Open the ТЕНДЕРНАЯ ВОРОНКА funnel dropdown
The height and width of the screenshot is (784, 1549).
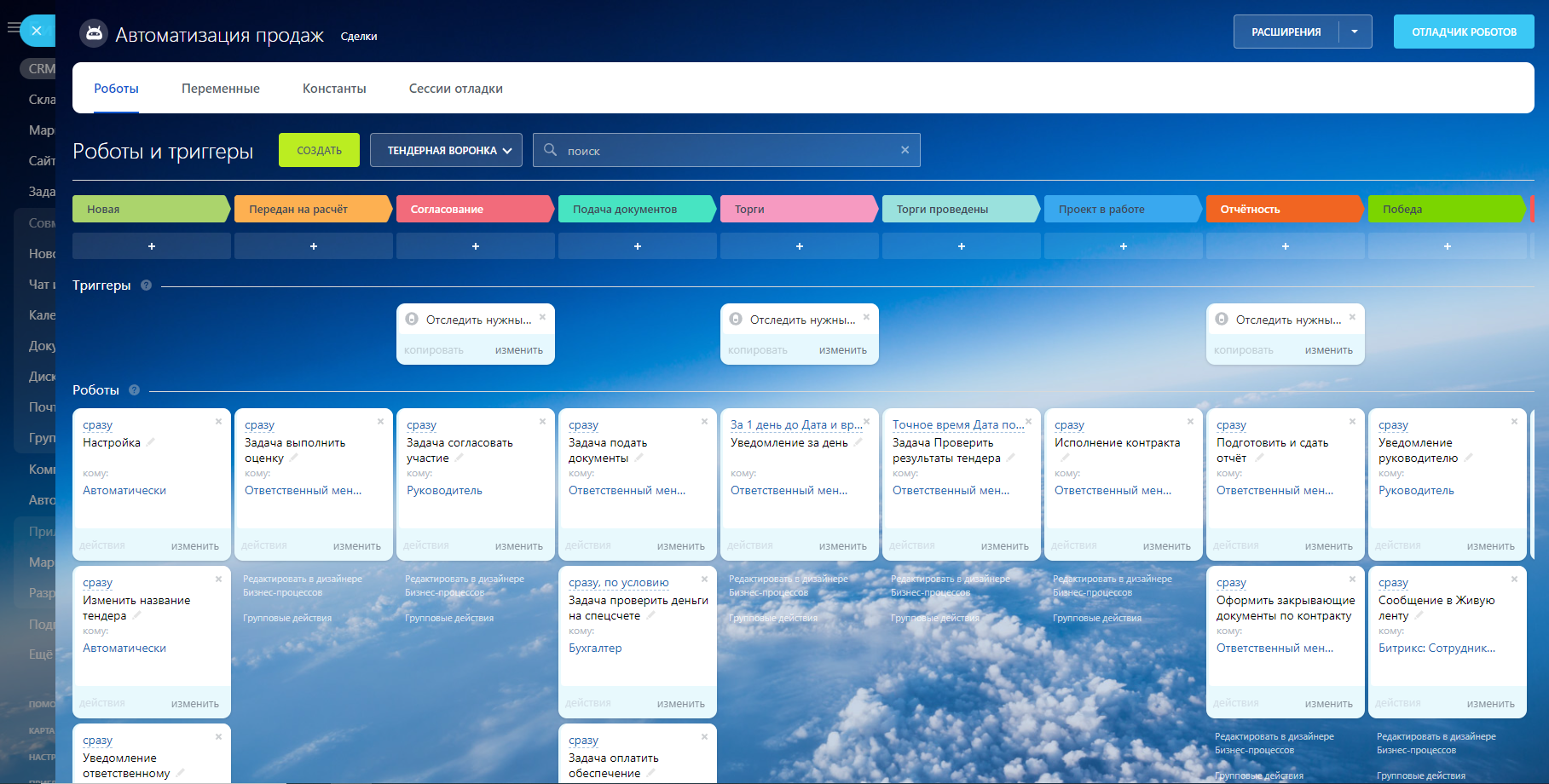(446, 151)
